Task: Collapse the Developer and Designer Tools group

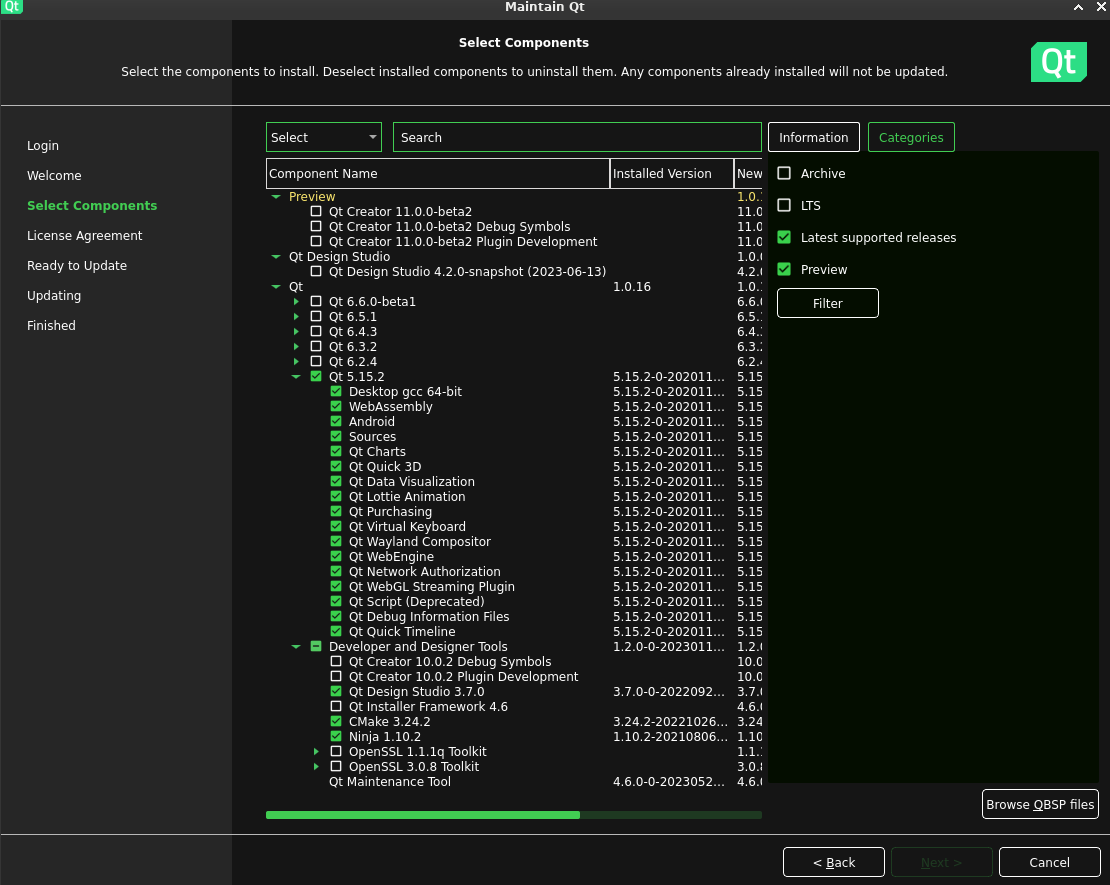Action: [x=296, y=647]
